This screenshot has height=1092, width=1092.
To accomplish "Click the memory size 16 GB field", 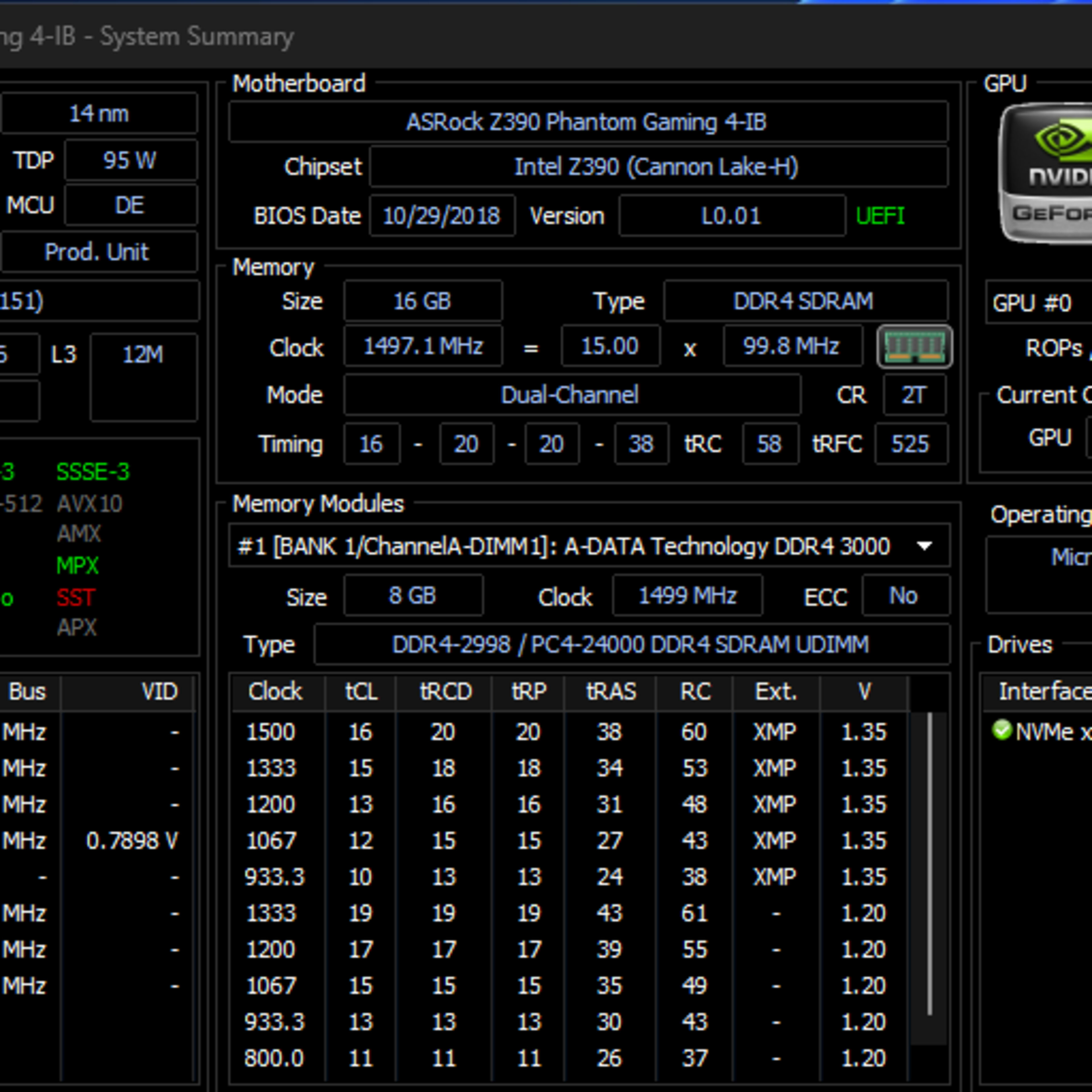I will tap(423, 301).
